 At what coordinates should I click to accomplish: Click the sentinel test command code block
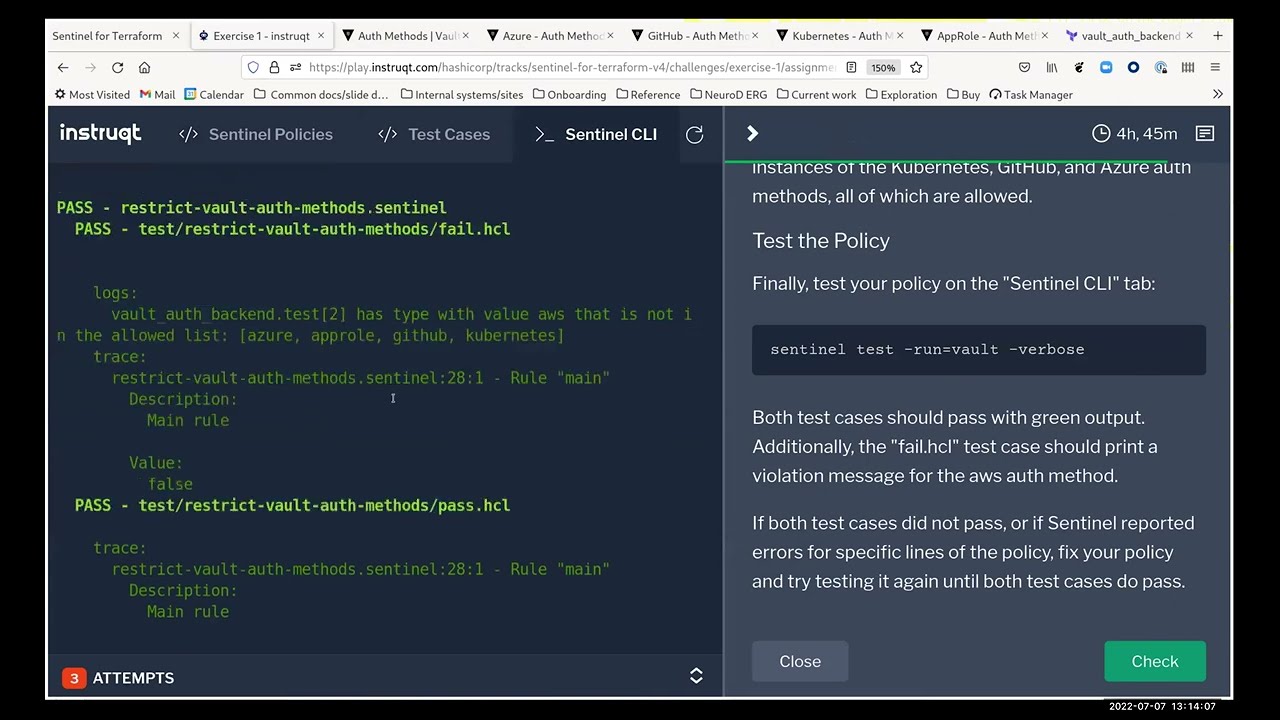(x=978, y=349)
